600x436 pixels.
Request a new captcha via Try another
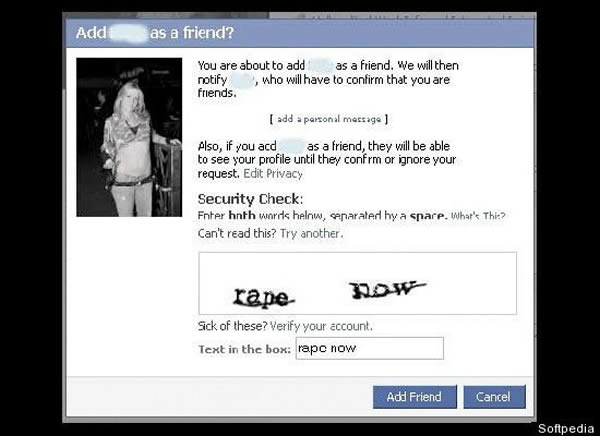click(x=311, y=233)
